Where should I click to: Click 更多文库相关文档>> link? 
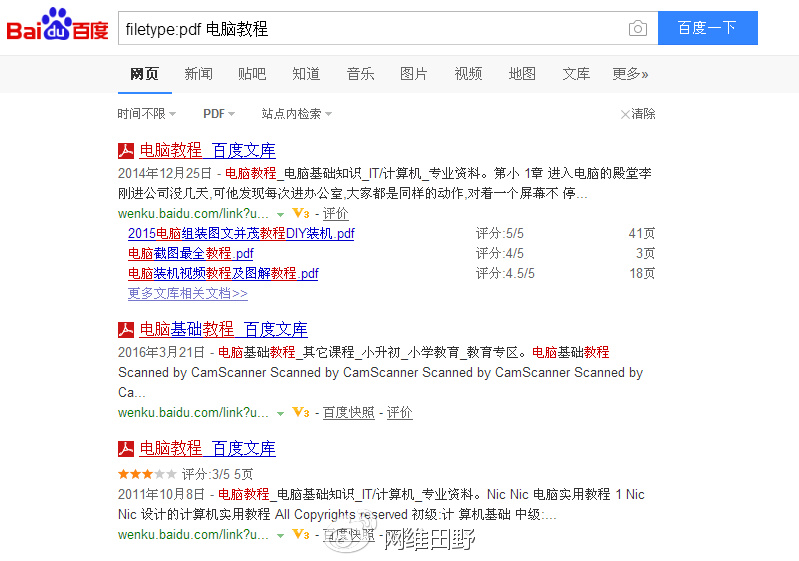tap(188, 293)
